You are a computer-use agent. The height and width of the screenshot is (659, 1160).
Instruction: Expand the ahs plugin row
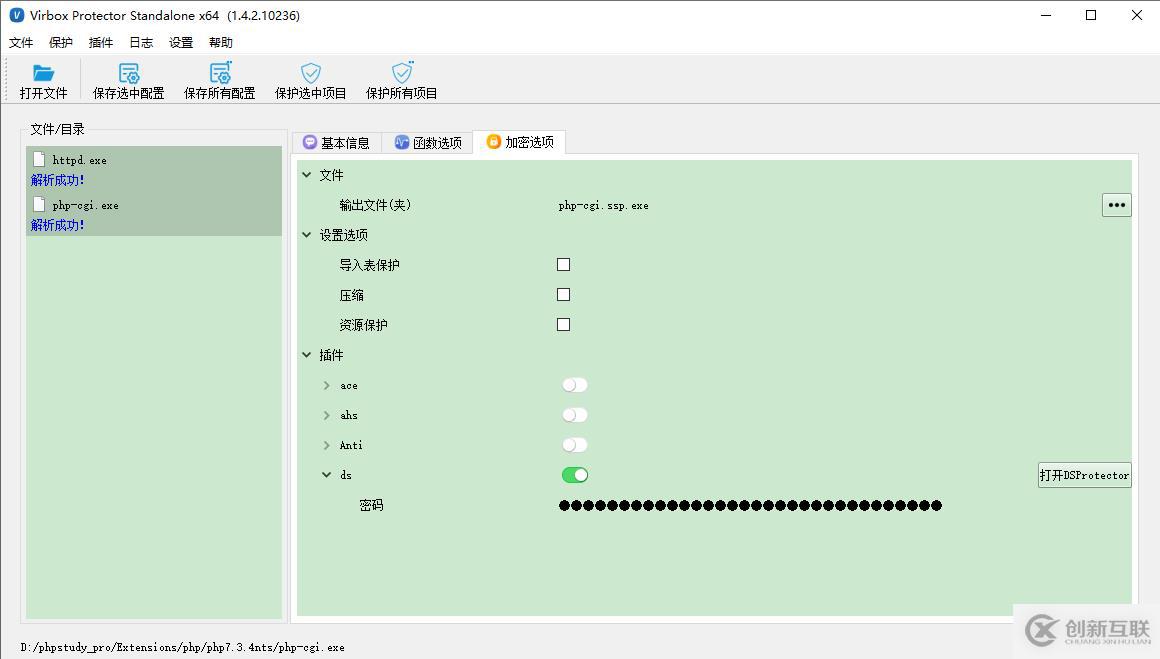pyautogui.click(x=326, y=416)
